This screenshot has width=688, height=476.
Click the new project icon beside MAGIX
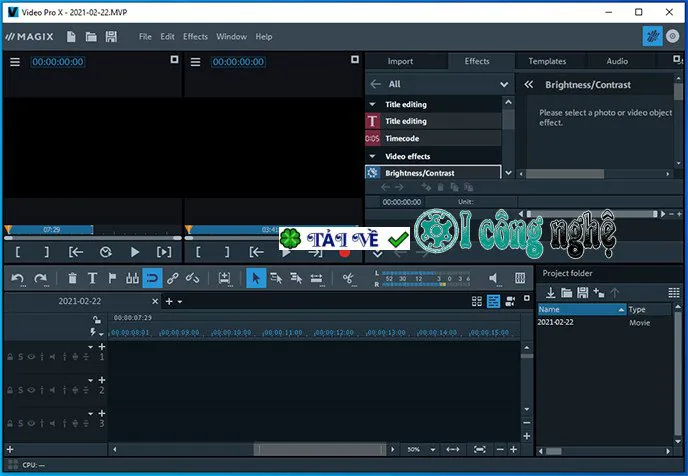tap(71, 37)
